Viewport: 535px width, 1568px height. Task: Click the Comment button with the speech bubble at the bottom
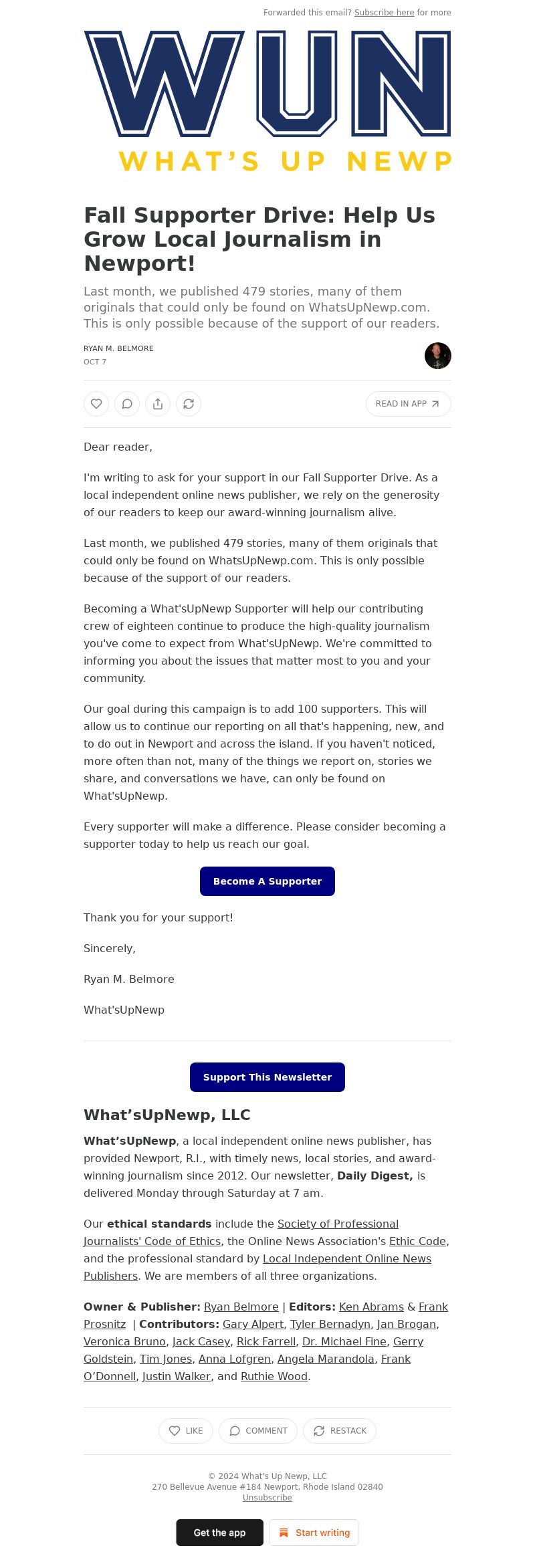pos(258,1431)
